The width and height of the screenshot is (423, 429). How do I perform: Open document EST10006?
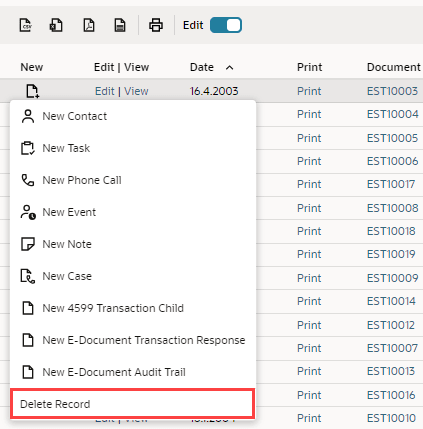click(x=392, y=161)
